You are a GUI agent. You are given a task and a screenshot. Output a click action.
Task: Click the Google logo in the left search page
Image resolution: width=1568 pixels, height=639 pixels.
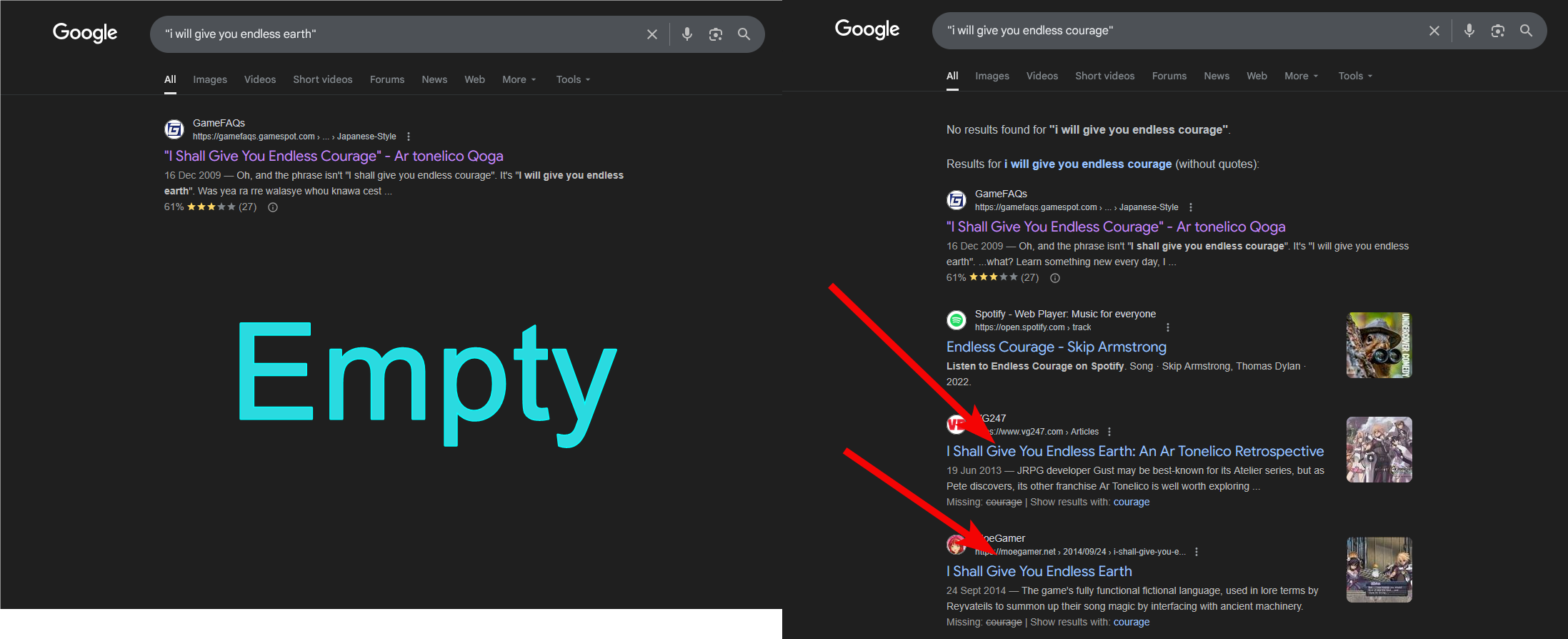(85, 33)
